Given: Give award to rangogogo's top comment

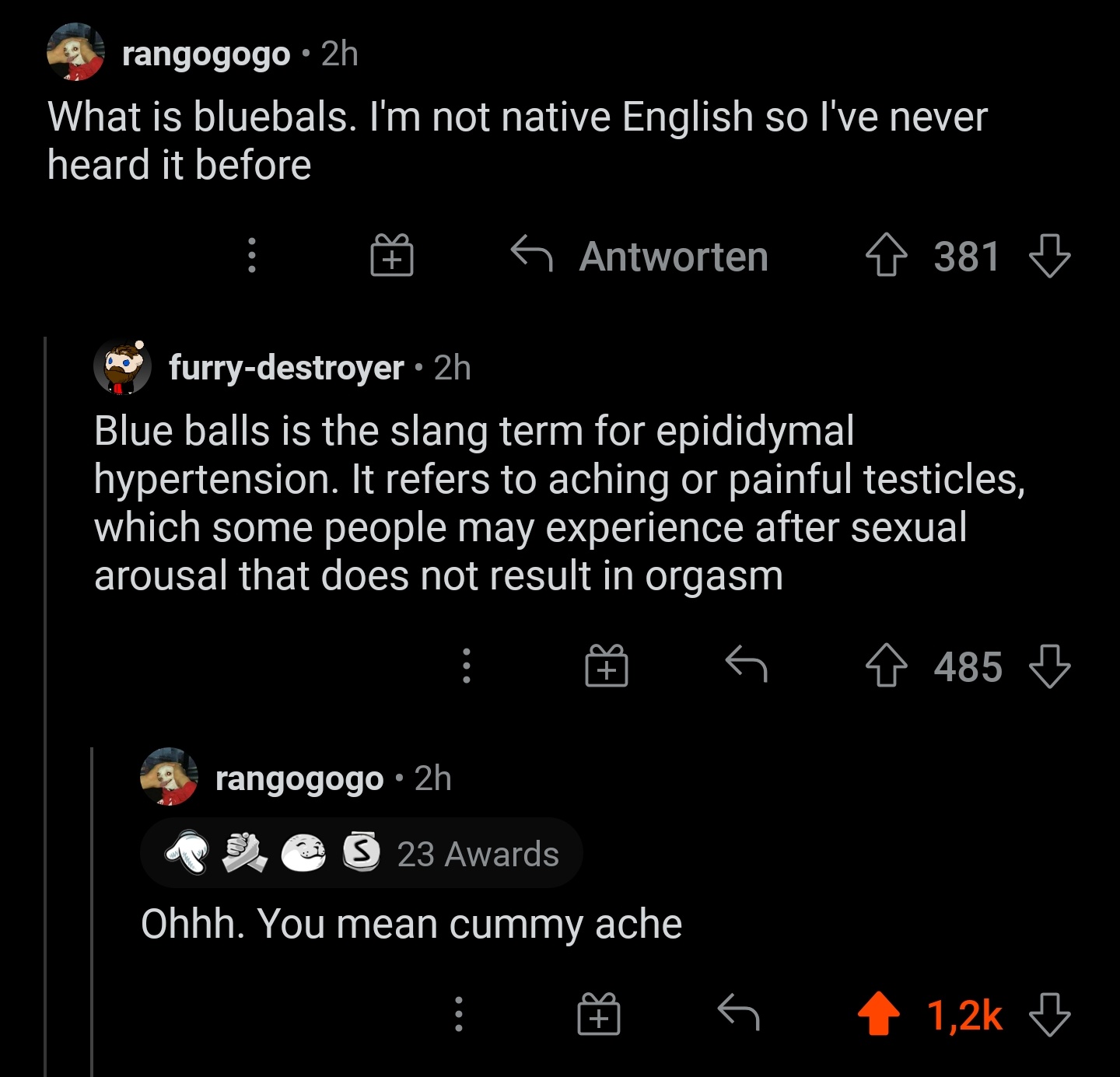Looking at the screenshot, I should click(x=391, y=256).
